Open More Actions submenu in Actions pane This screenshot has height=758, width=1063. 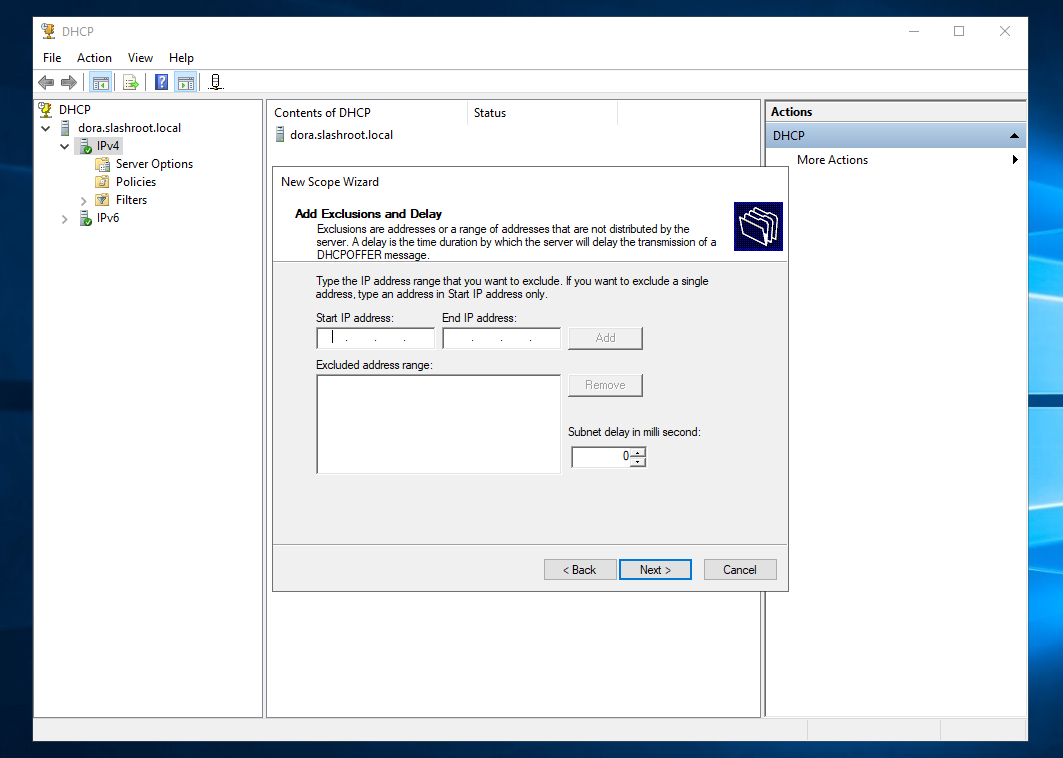pos(832,160)
